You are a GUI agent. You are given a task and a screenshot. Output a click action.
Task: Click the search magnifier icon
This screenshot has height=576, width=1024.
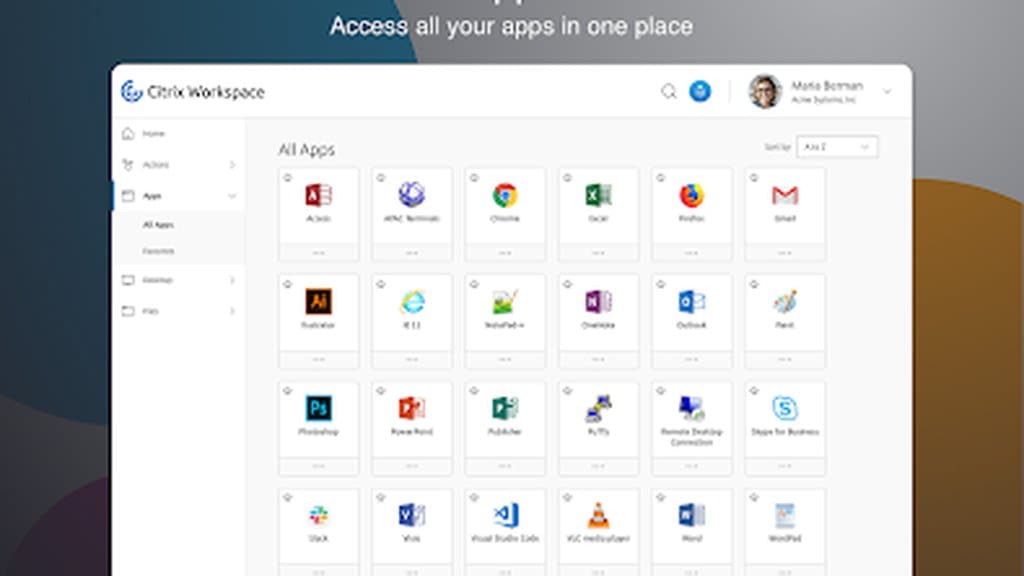668,91
